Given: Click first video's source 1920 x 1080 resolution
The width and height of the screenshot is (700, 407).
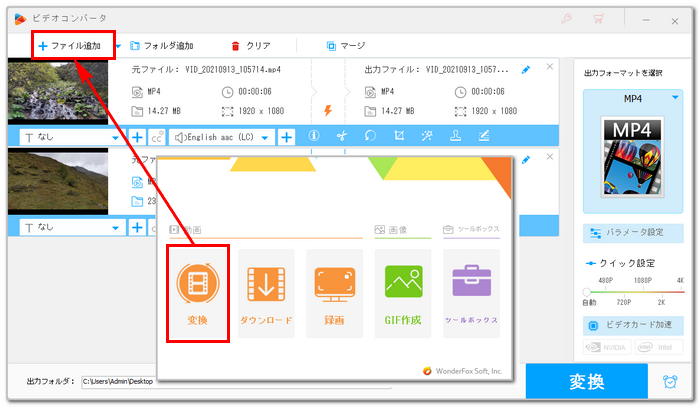Looking at the screenshot, I should tap(261, 111).
